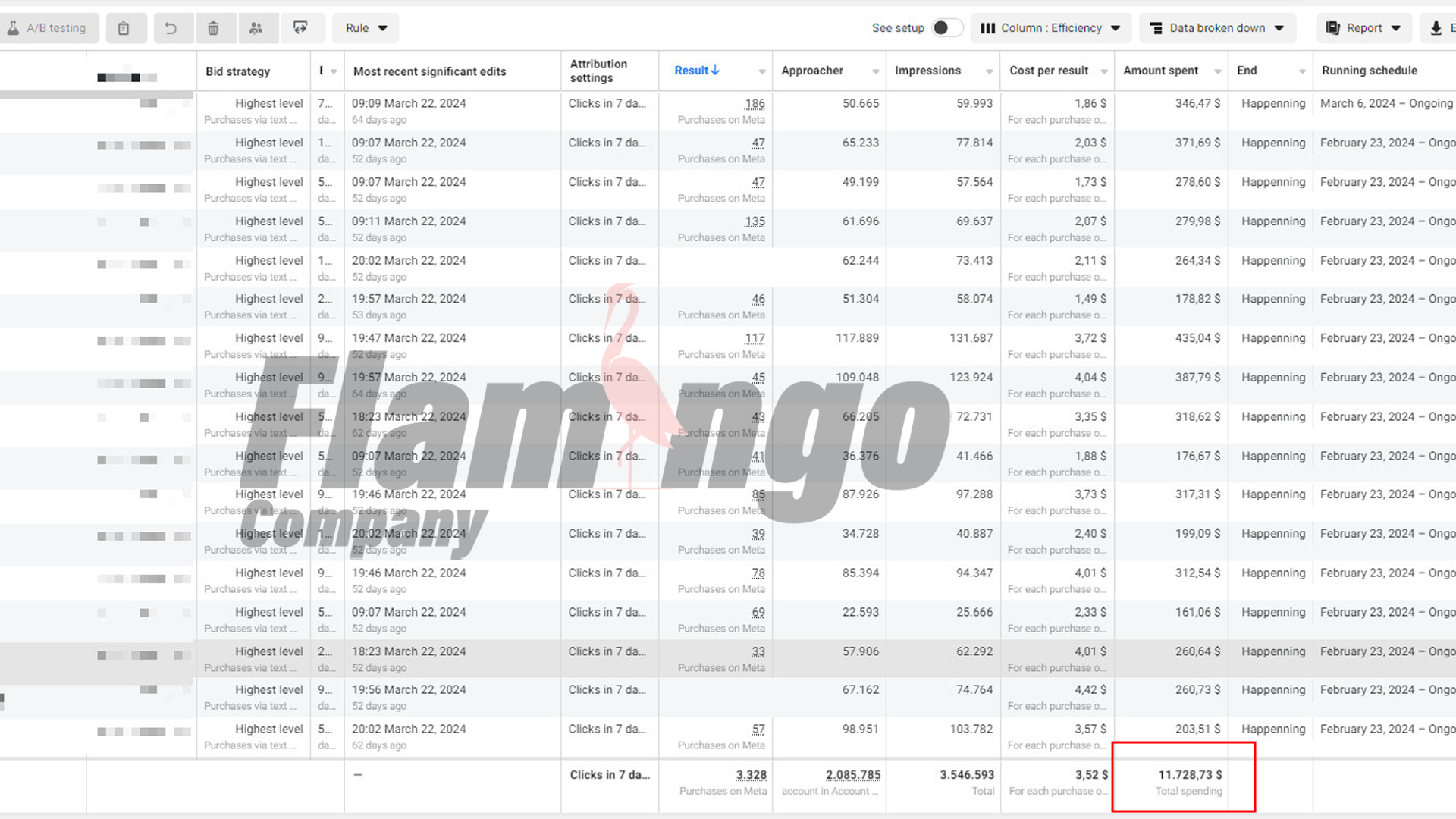Open Cost per result column dropdown arrow
1456x819 pixels.
click(1104, 71)
